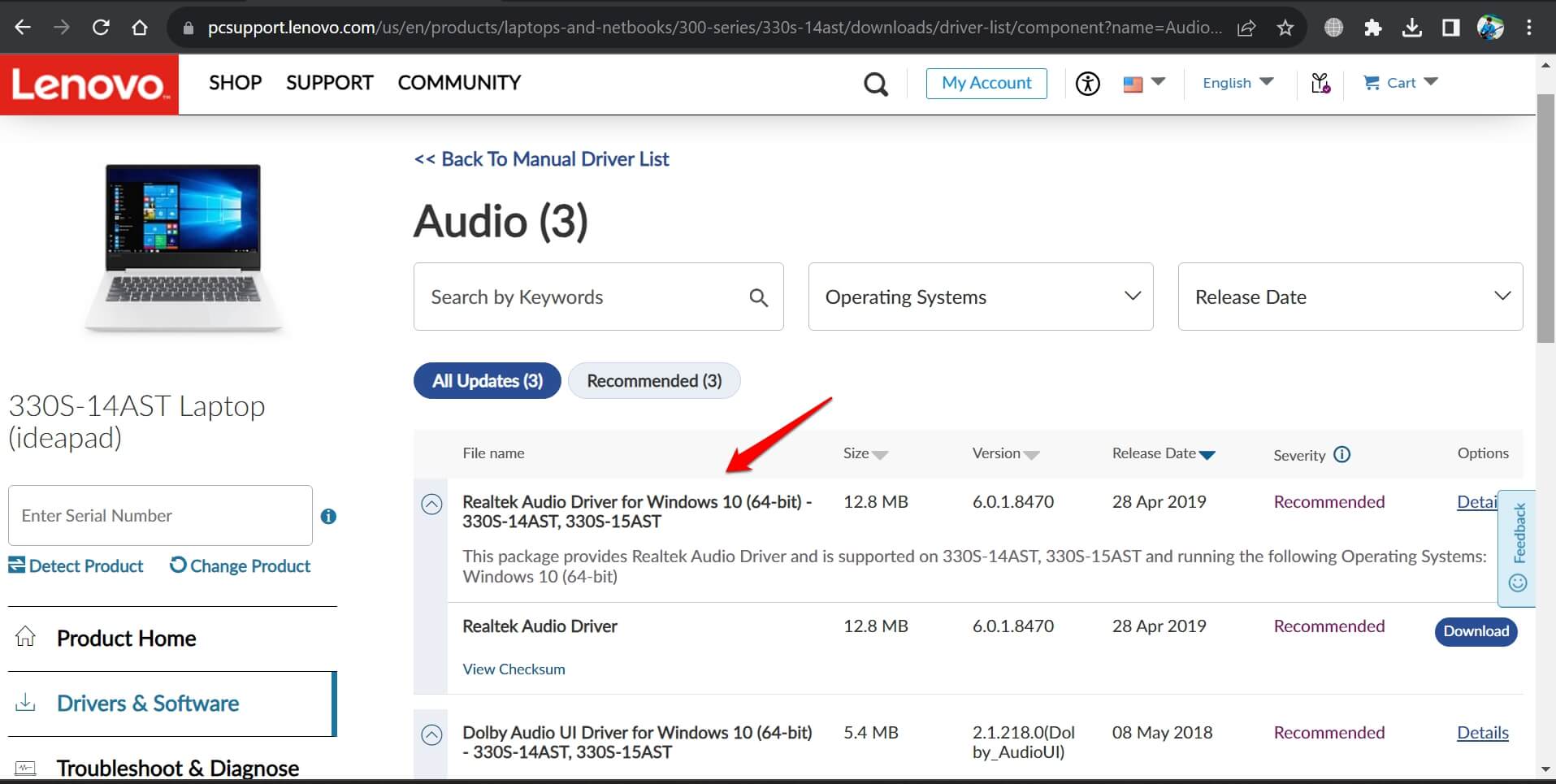Go back to Manual Driver List
The width and height of the screenshot is (1556, 784).
(541, 159)
